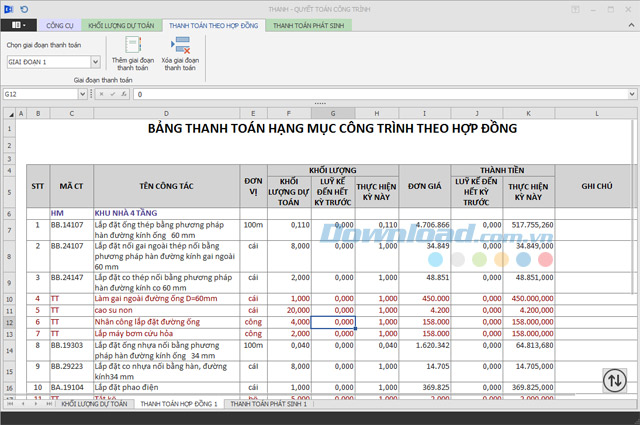
Task: Open the black file menu button
Action: [19, 25]
